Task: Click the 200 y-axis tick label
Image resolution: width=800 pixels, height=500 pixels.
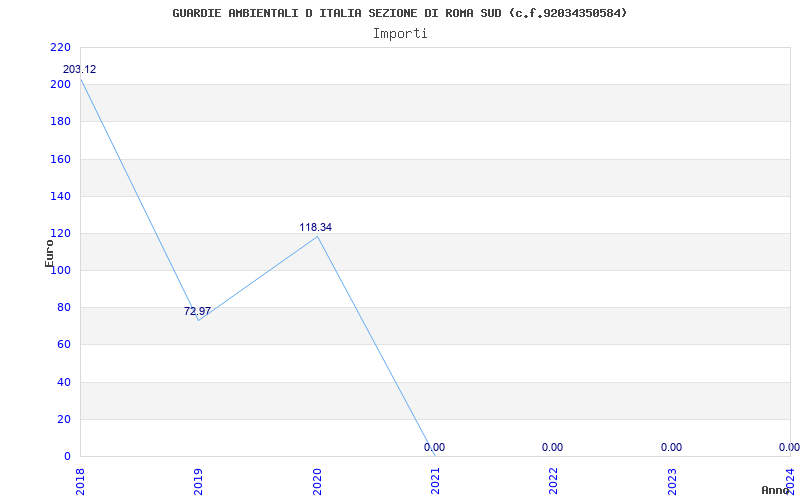Action: pyautogui.click(x=60, y=85)
